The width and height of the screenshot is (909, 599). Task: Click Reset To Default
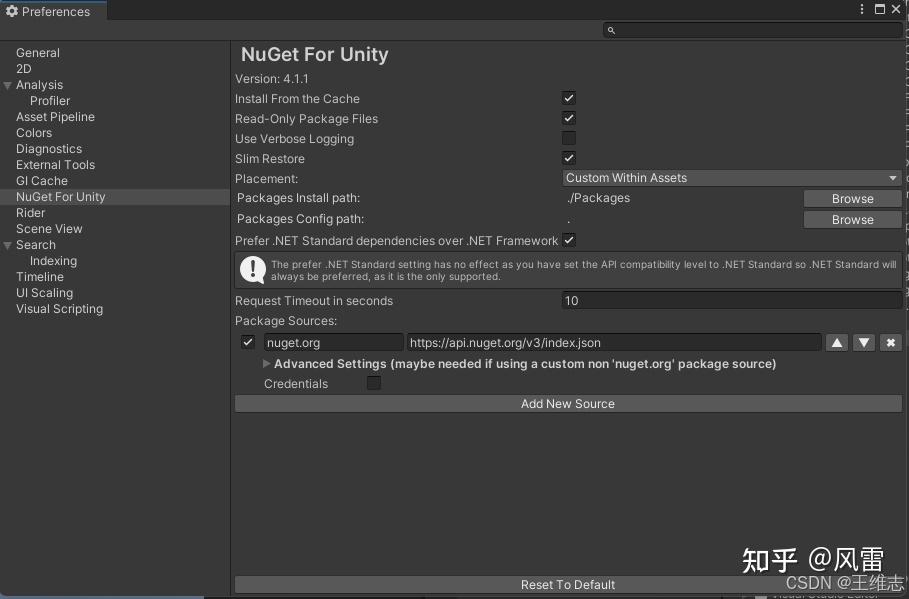click(x=568, y=584)
